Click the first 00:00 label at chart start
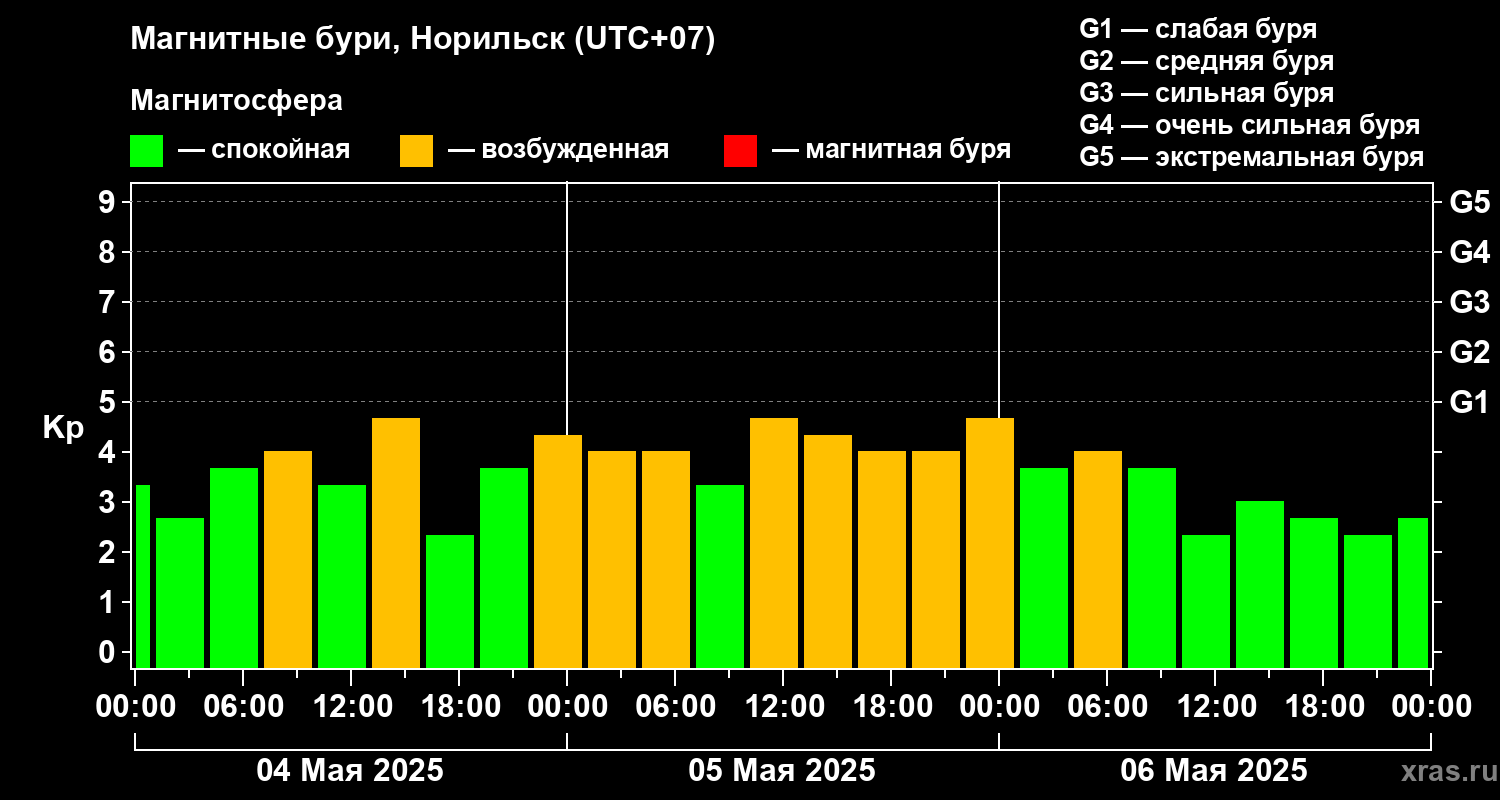The width and height of the screenshot is (1500, 800). tap(137, 707)
